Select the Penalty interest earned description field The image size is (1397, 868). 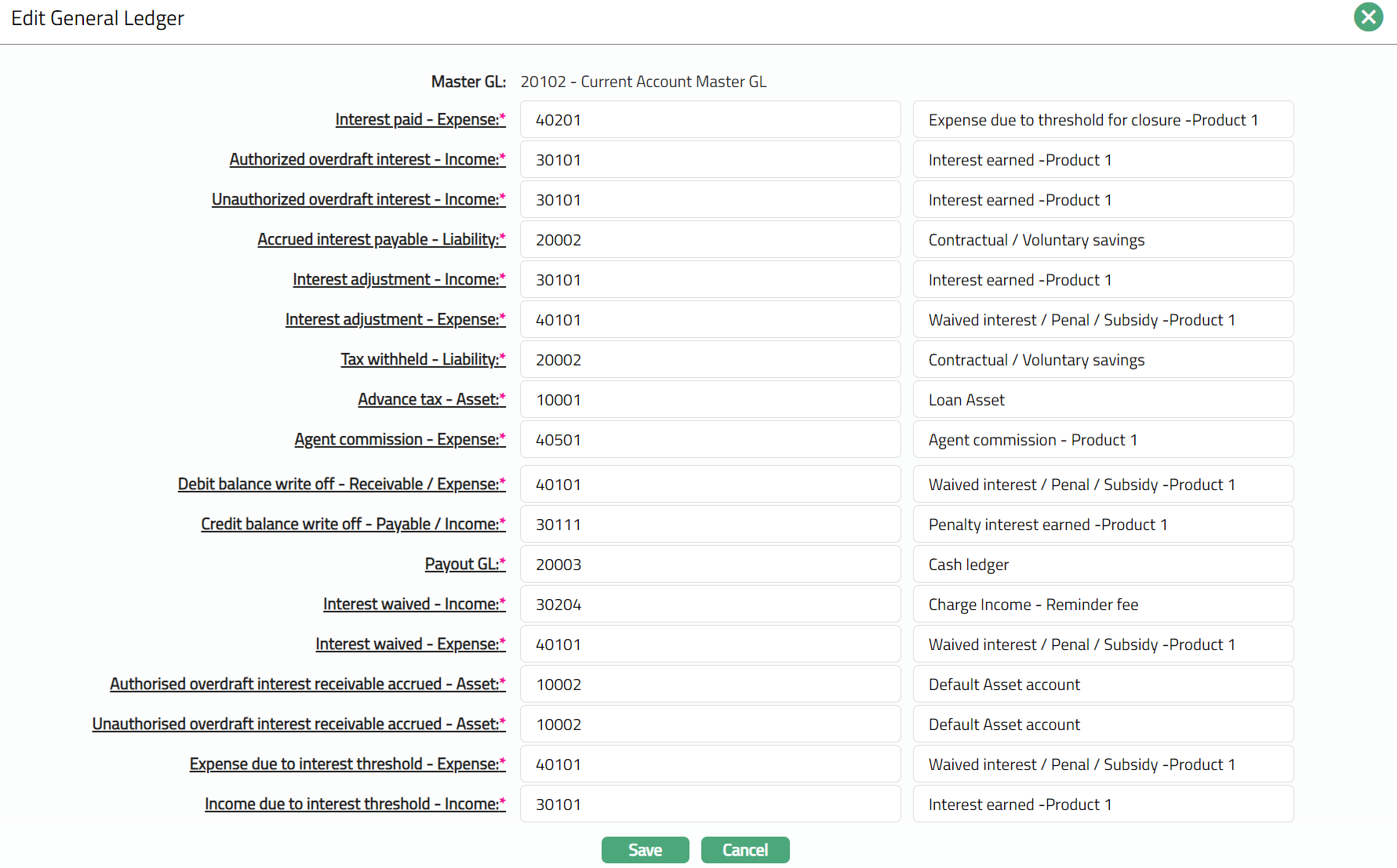(1102, 525)
